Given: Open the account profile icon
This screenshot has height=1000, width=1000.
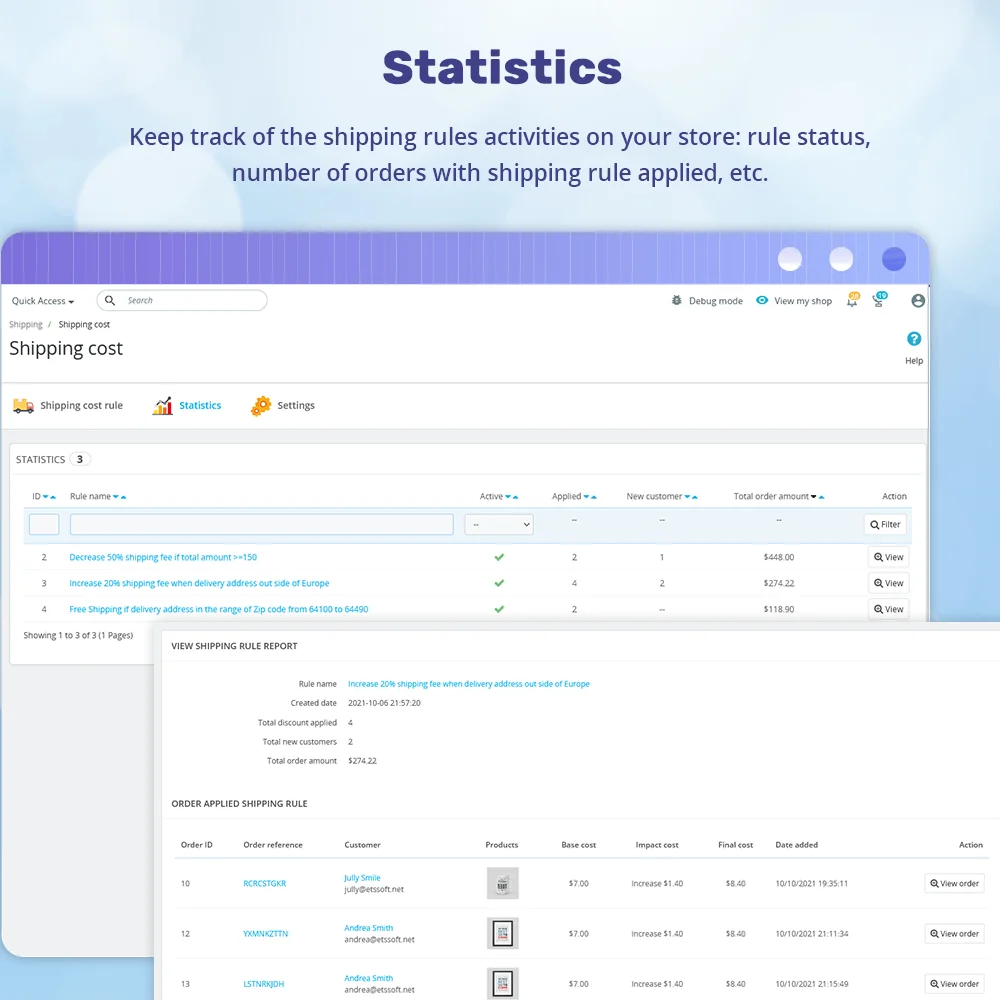Looking at the screenshot, I should 917,300.
